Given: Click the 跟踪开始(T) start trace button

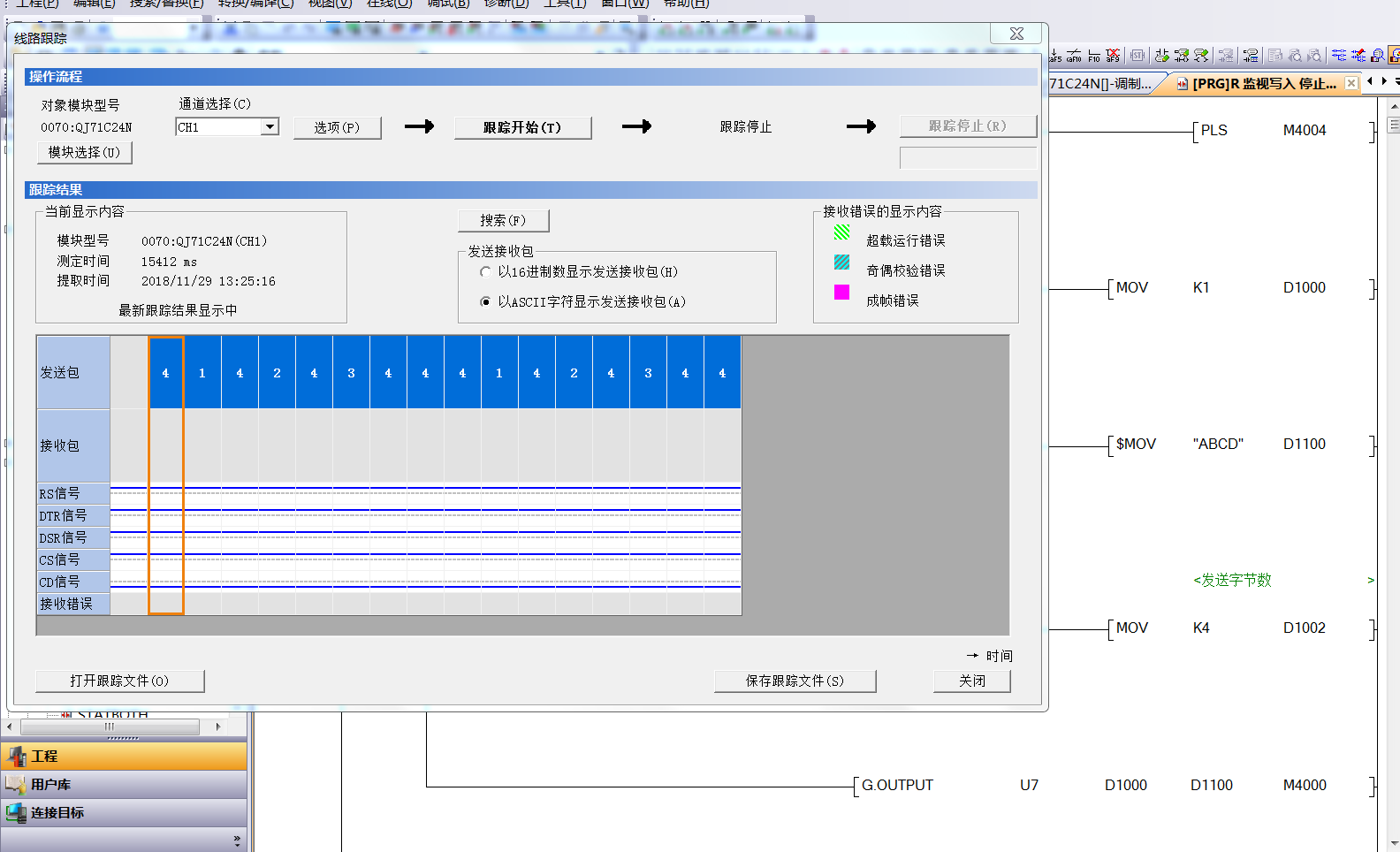Looking at the screenshot, I should click(522, 127).
